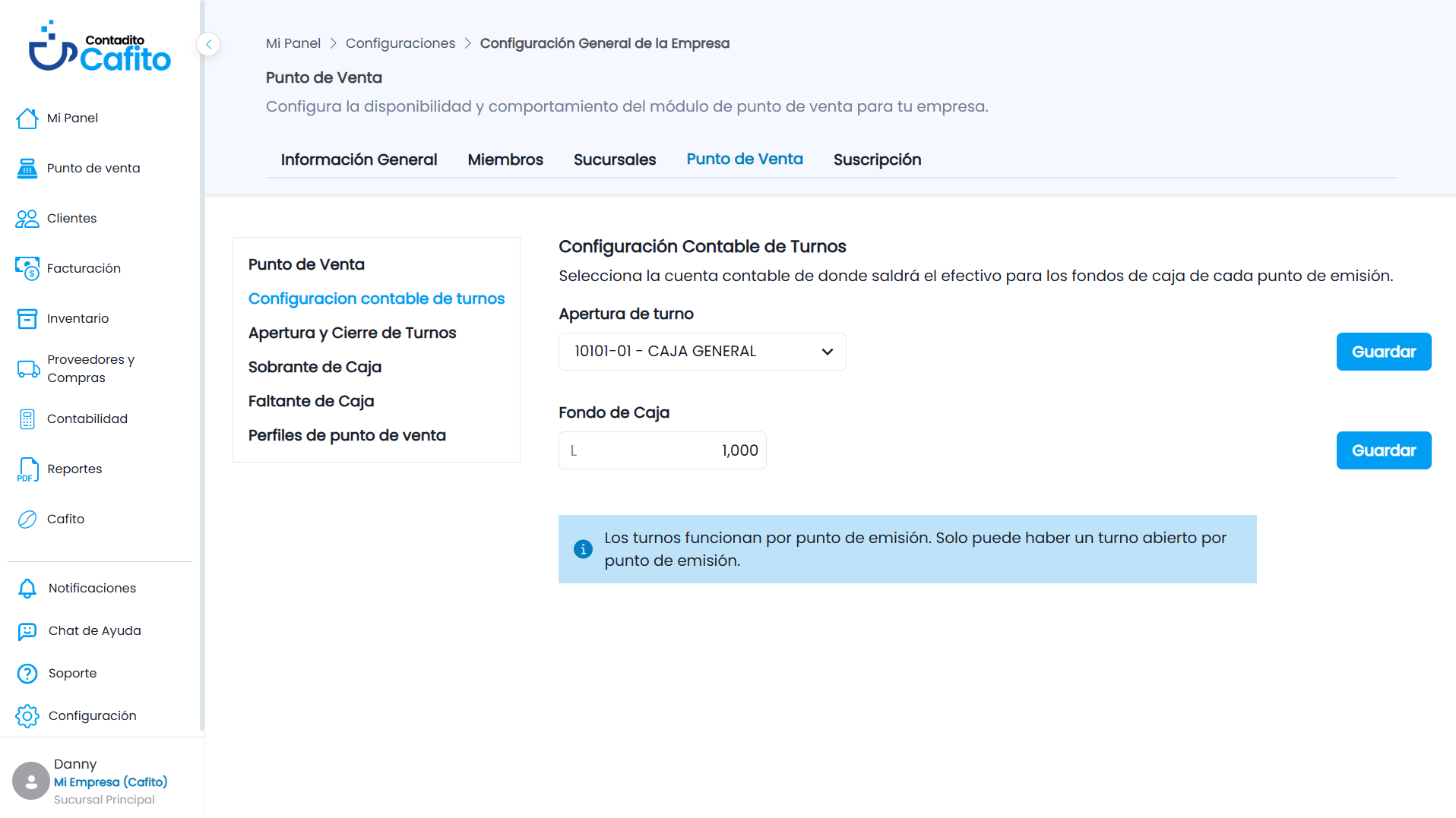Go to Mi Panel breadcrumb
This screenshot has height=818, width=1456.
pyautogui.click(x=293, y=43)
